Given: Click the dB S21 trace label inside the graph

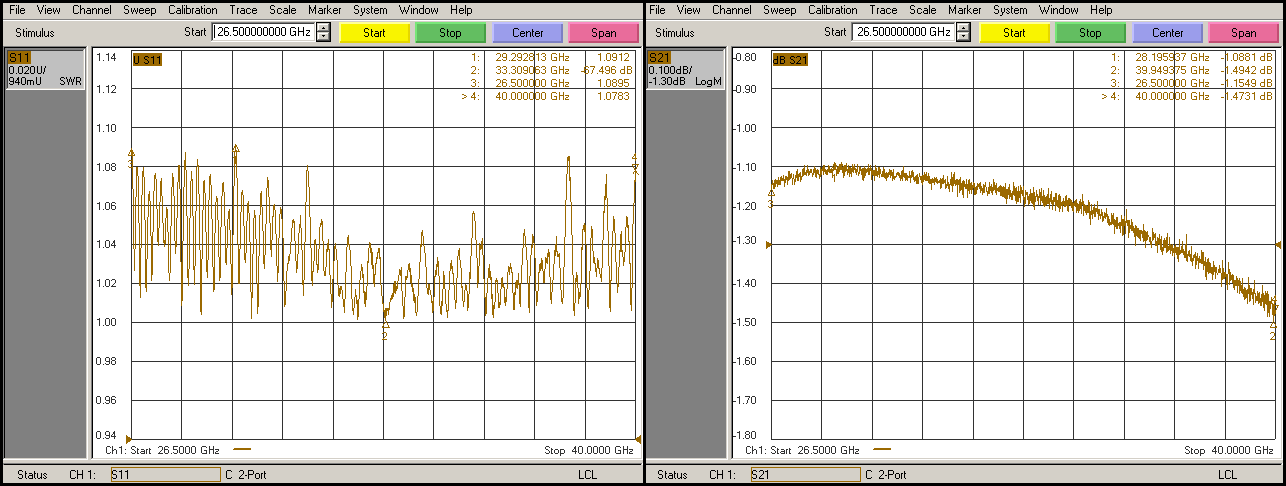Looking at the screenshot, I should coord(790,60).
